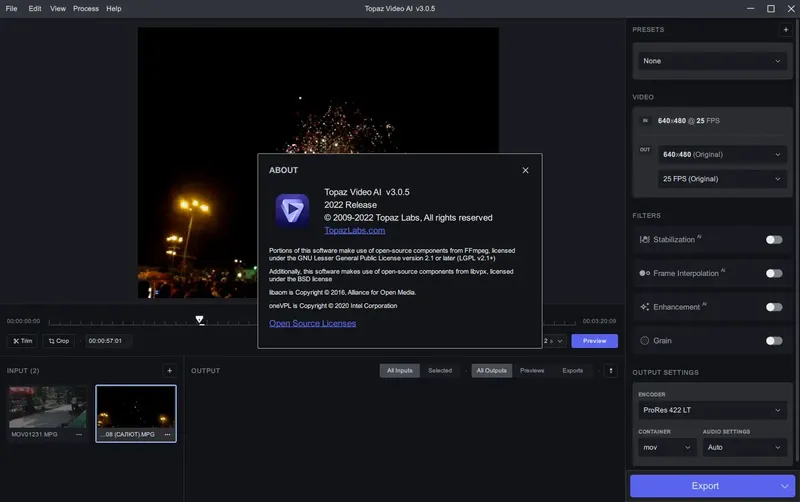Image resolution: width=800 pixels, height=502 pixels.
Task: Add input video with plus icon
Action: click(x=169, y=371)
